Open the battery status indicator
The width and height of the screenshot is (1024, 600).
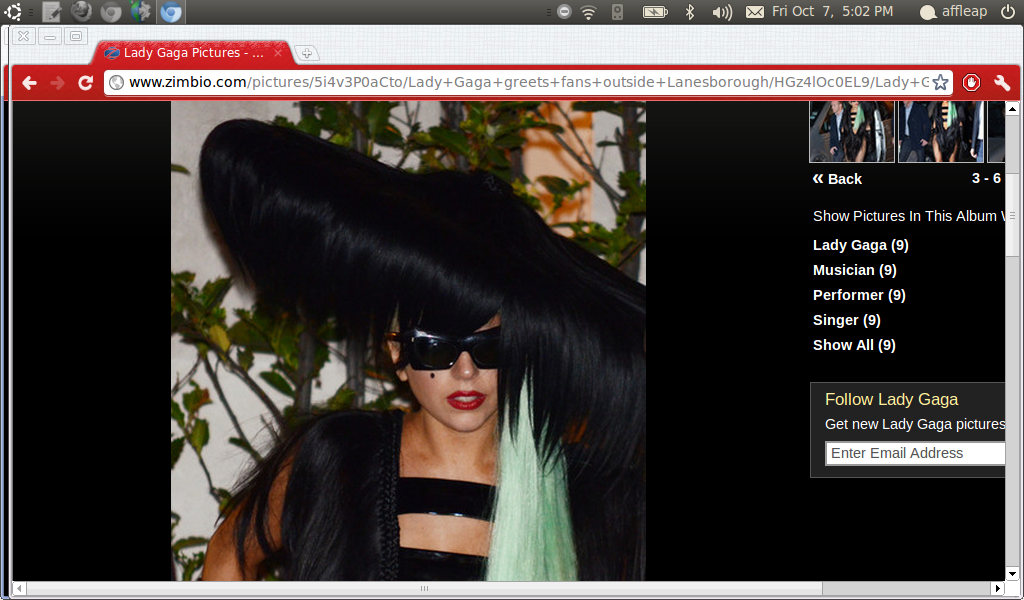pyautogui.click(x=655, y=12)
